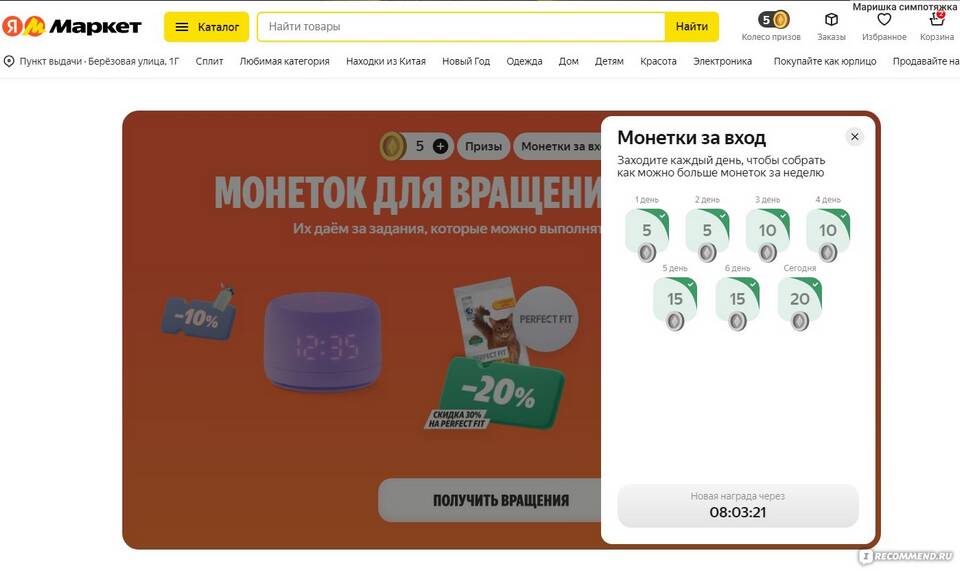The width and height of the screenshot is (960, 571).
Task: Open Колесо призов coin counter
Action: pos(773,20)
